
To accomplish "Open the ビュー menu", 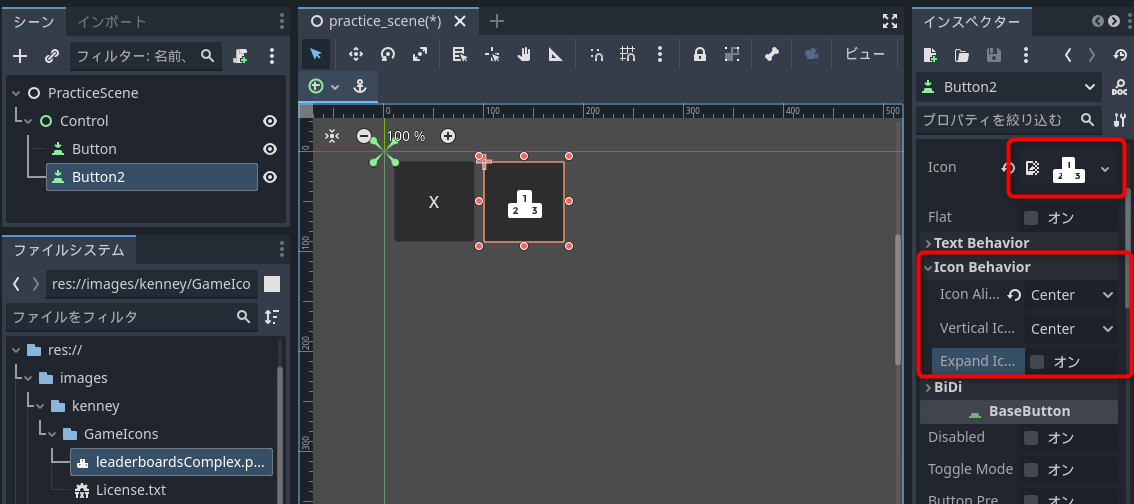I will 865,55.
